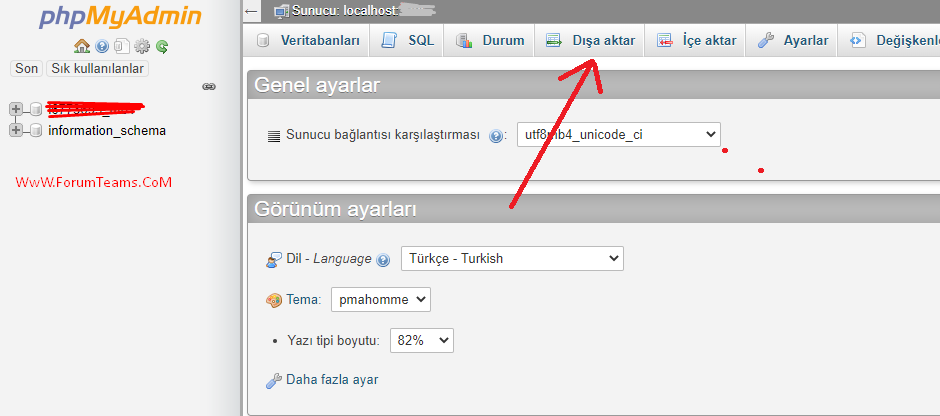Open the Türkçe - Turkish language dropdown
This screenshot has height=416, width=940.
tap(512, 258)
